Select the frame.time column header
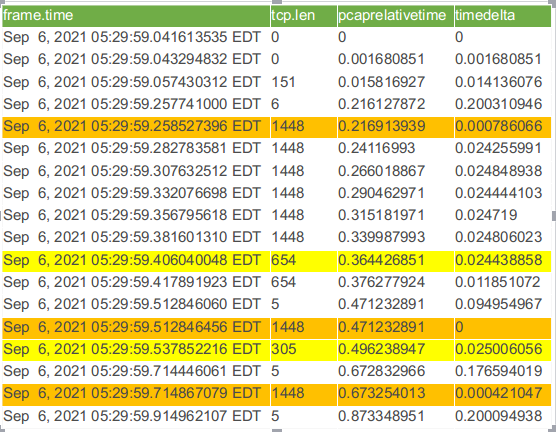Image resolution: width=556 pixels, height=432 pixels. coord(136,16)
